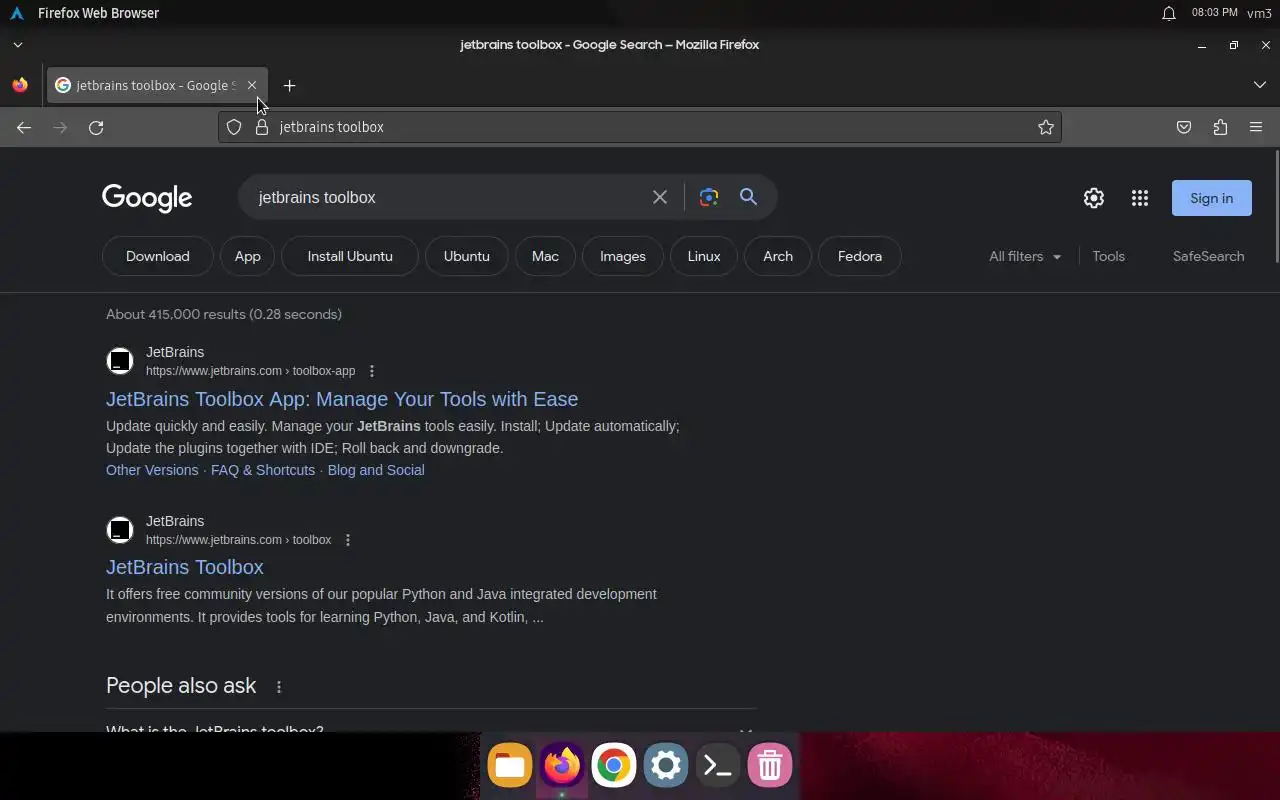Open more options beside the toolbox URL result

(x=348, y=540)
